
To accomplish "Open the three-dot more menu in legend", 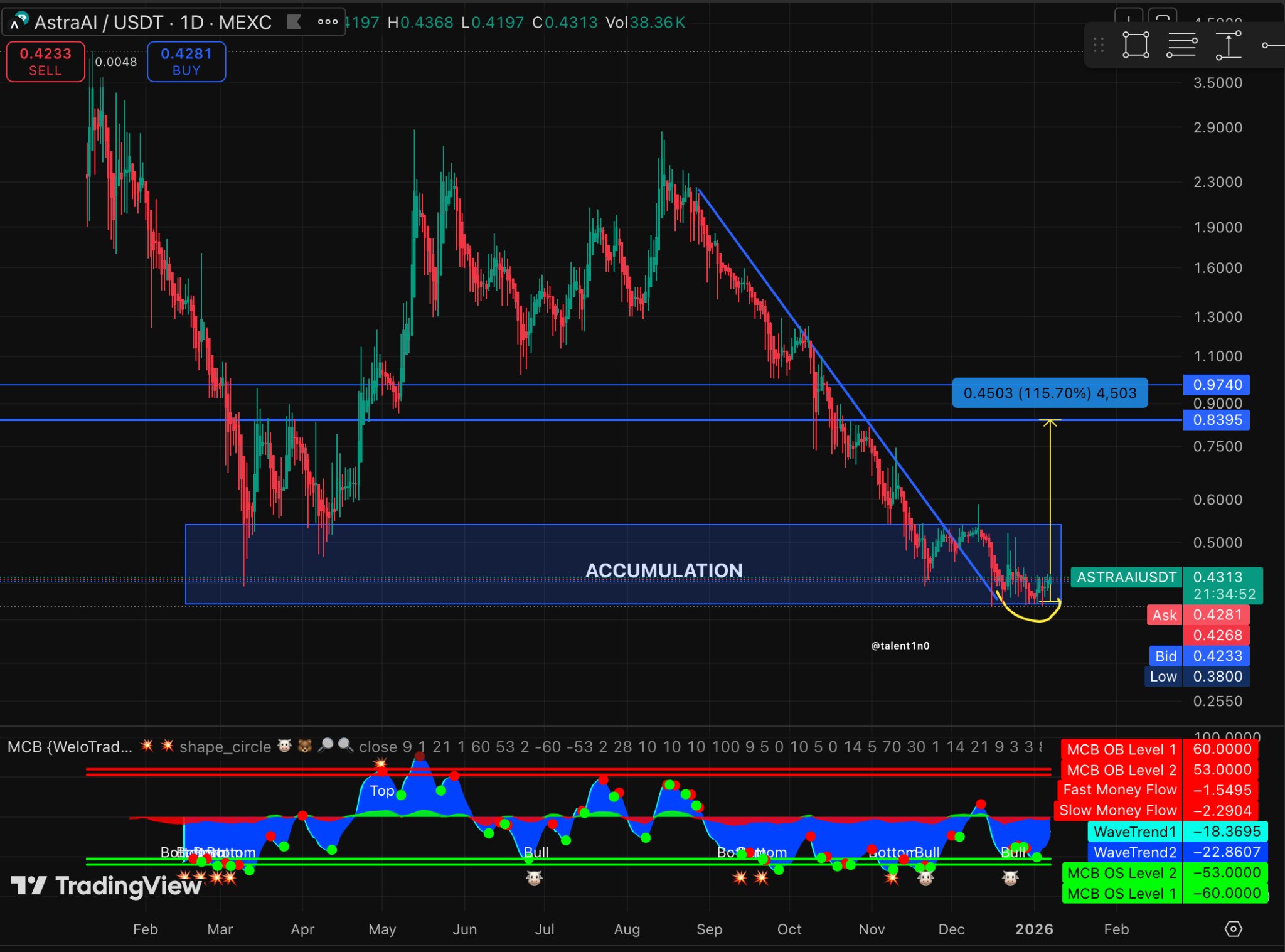I will point(328,22).
